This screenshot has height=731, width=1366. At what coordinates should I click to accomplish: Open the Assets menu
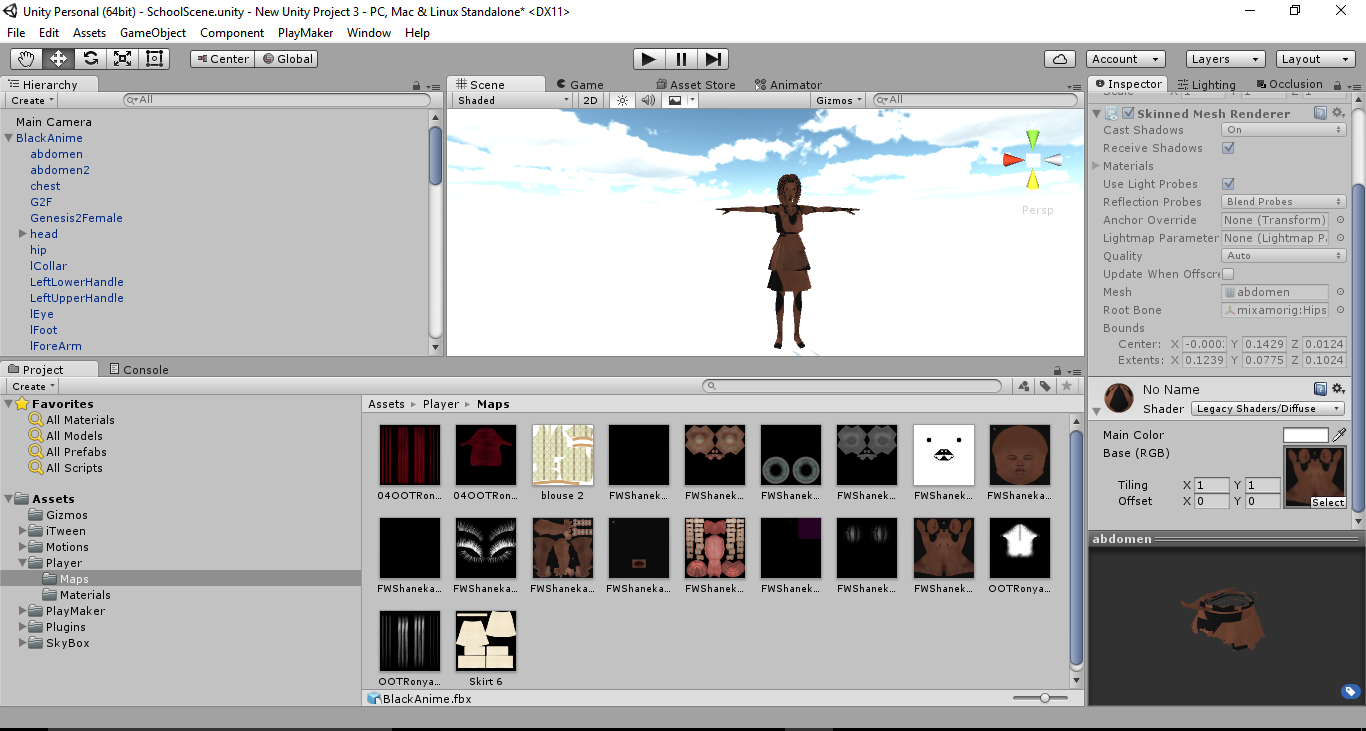pyautogui.click(x=89, y=33)
